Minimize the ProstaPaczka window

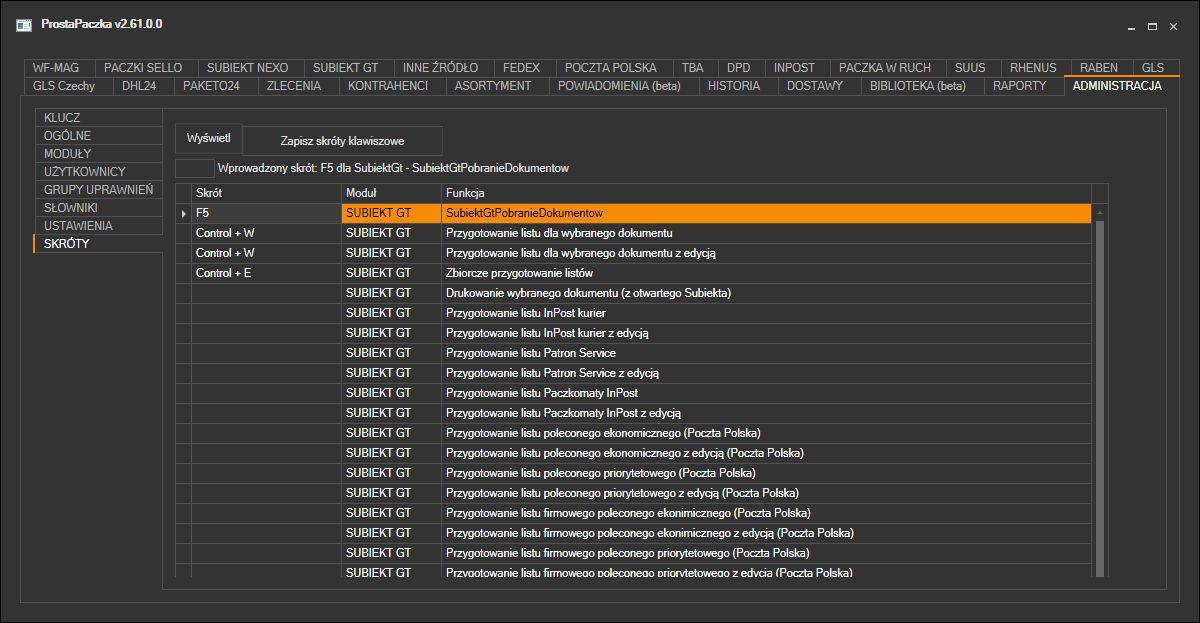pos(1131,26)
